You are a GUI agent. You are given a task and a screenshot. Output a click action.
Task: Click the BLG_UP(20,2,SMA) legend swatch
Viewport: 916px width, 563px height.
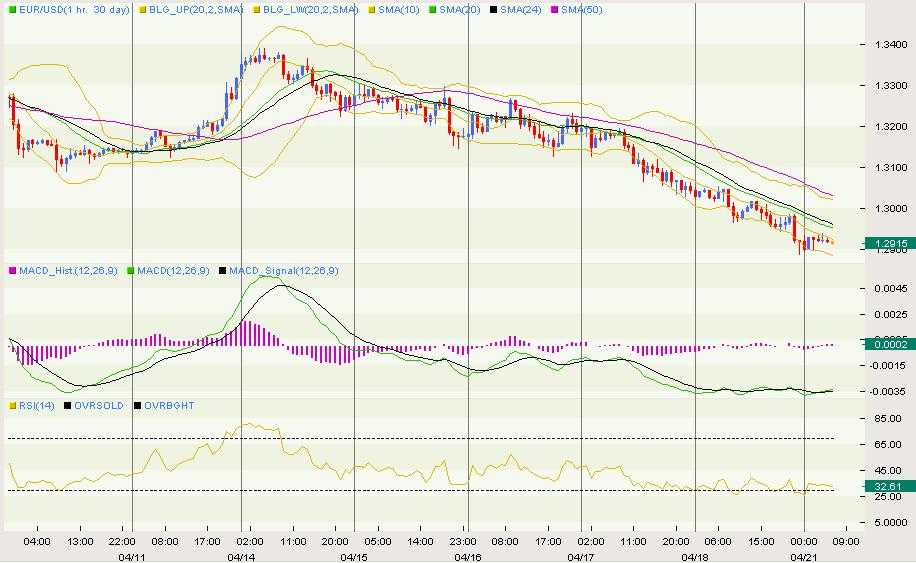tap(143, 10)
